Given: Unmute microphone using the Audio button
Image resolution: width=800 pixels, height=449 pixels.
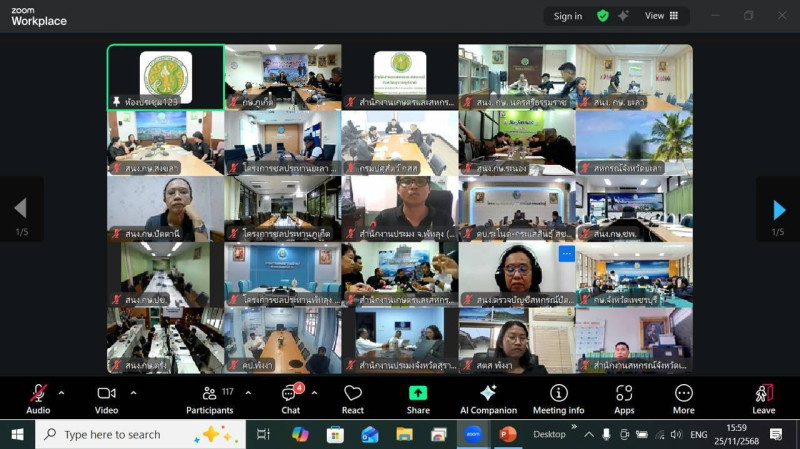Looking at the screenshot, I should [38, 398].
